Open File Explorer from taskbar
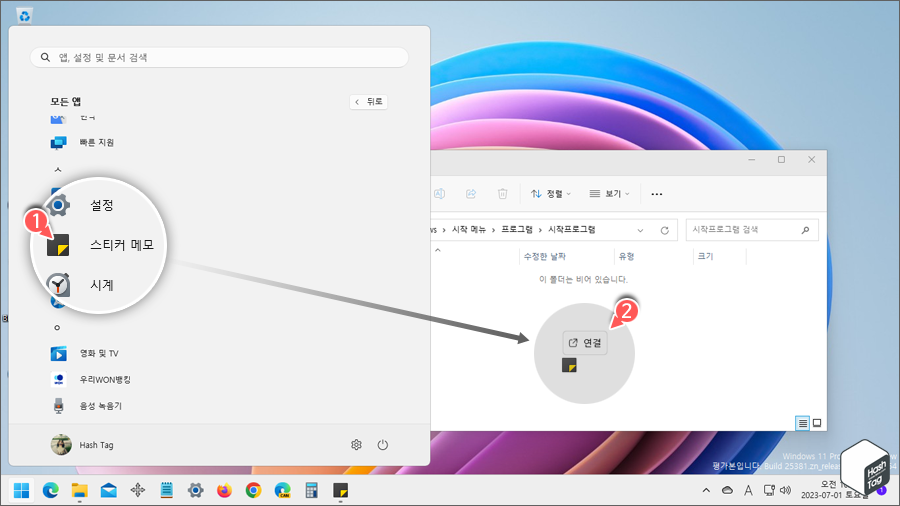900x506 pixels. coord(79,491)
